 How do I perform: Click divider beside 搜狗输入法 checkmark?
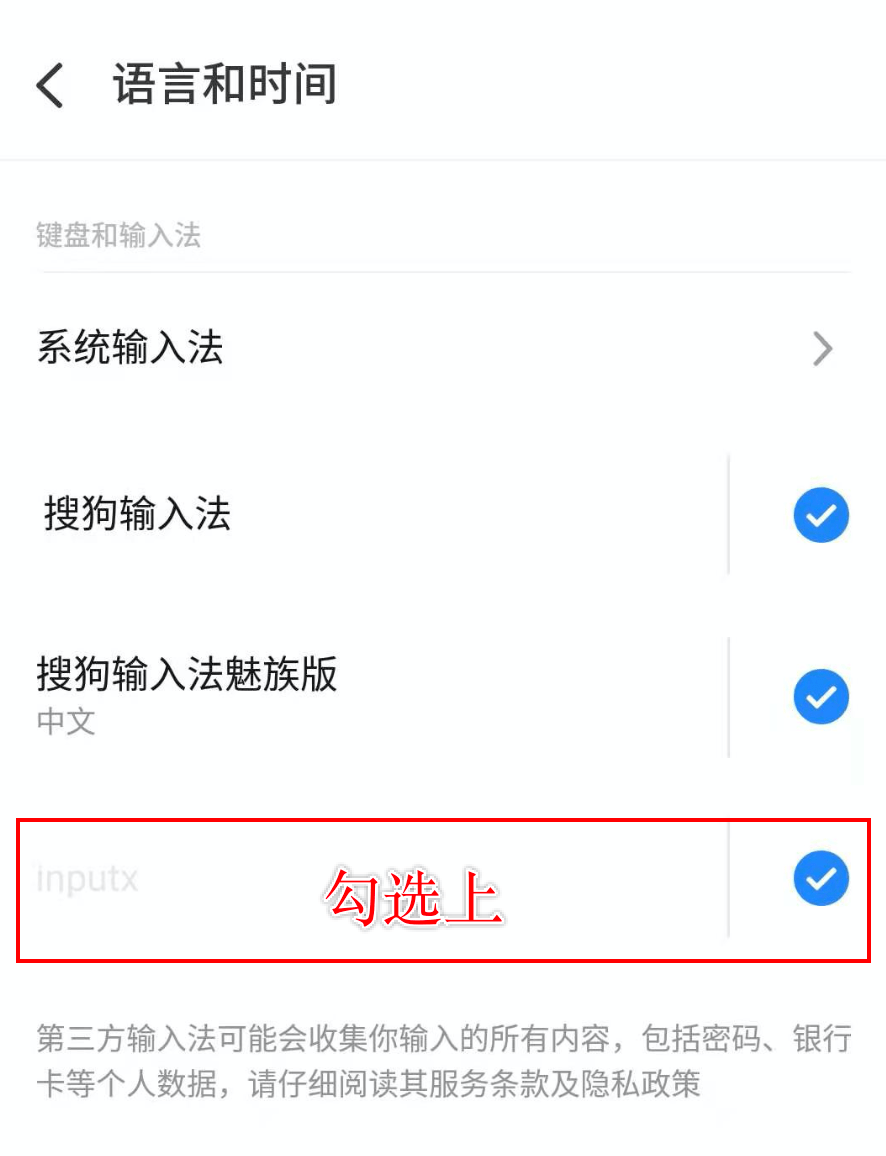(x=729, y=514)
